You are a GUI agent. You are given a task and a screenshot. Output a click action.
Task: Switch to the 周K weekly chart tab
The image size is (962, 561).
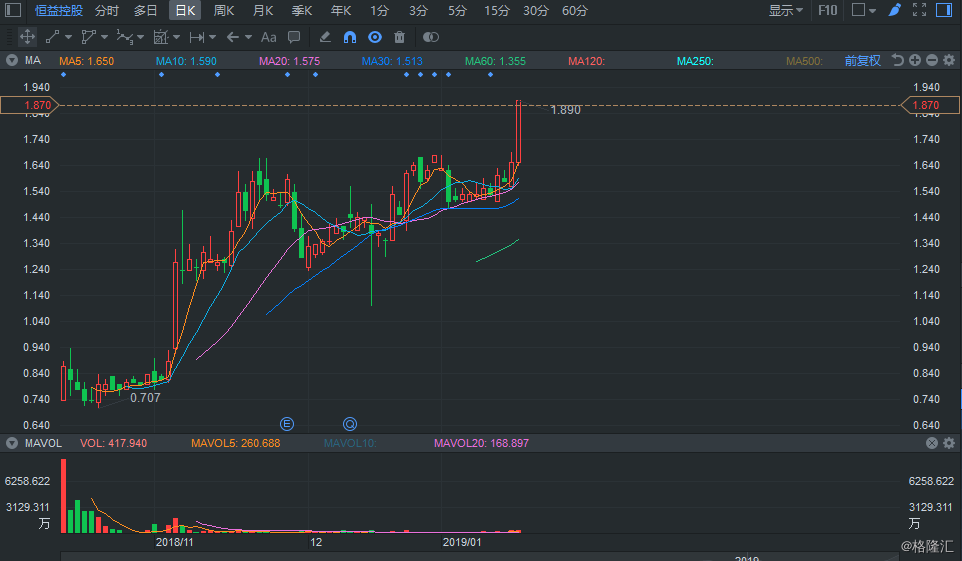(224, 11)
